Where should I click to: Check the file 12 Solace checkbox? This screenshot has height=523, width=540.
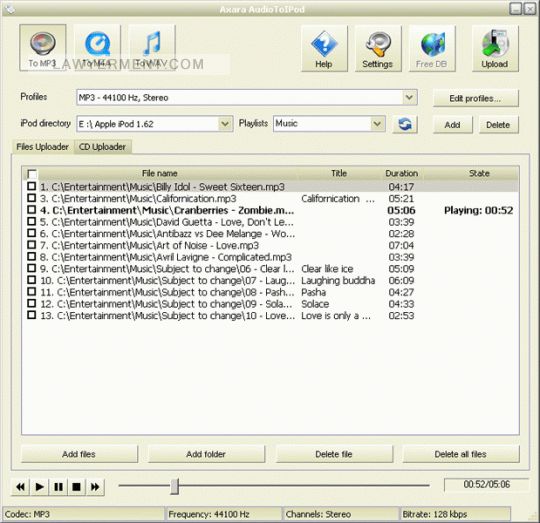31,303
